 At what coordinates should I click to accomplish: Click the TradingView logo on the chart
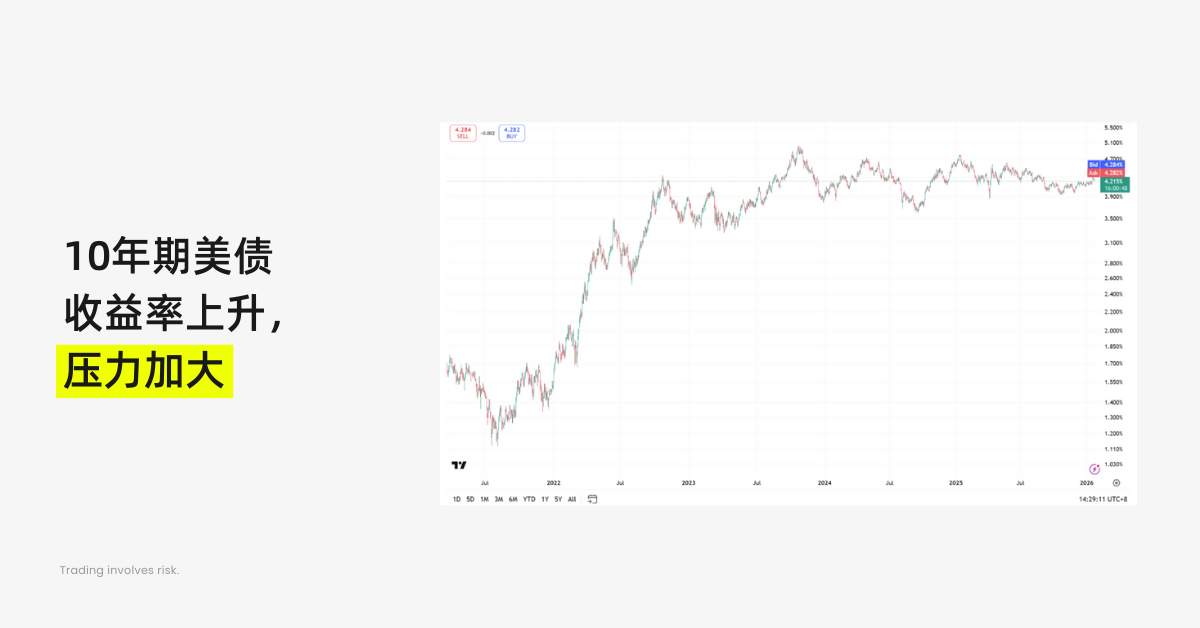coord(459,465)
